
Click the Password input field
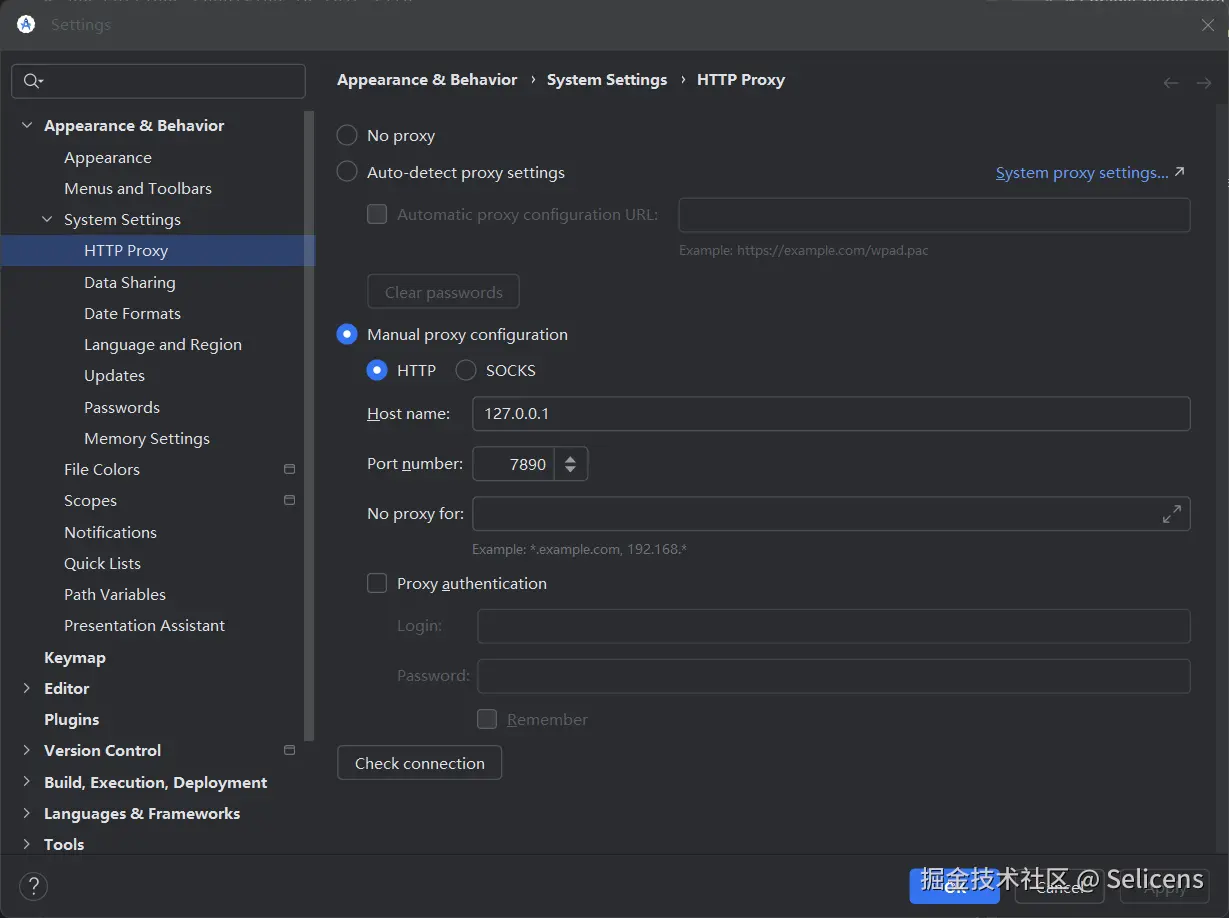click(x=833, y=676)
